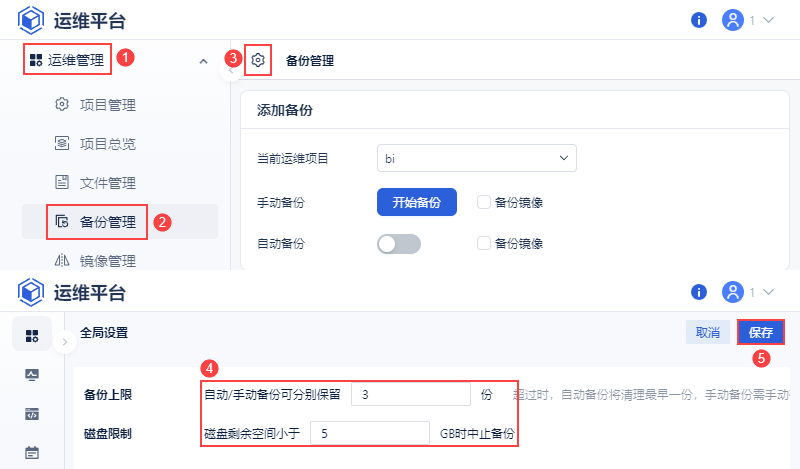
Task: Open 文件管理 in the sidebar
Action: [107, 183]
